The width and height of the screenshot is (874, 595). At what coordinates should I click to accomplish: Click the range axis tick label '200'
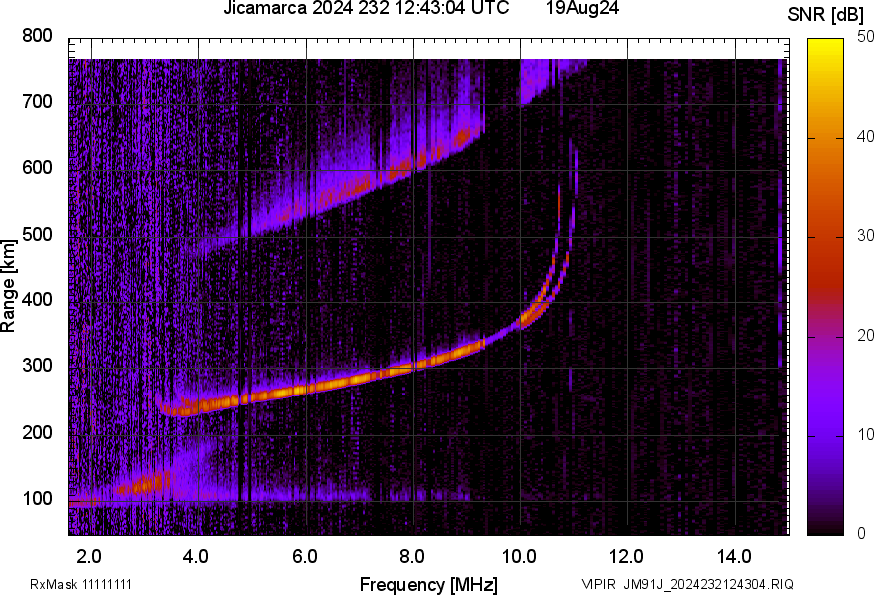[37, 432]
